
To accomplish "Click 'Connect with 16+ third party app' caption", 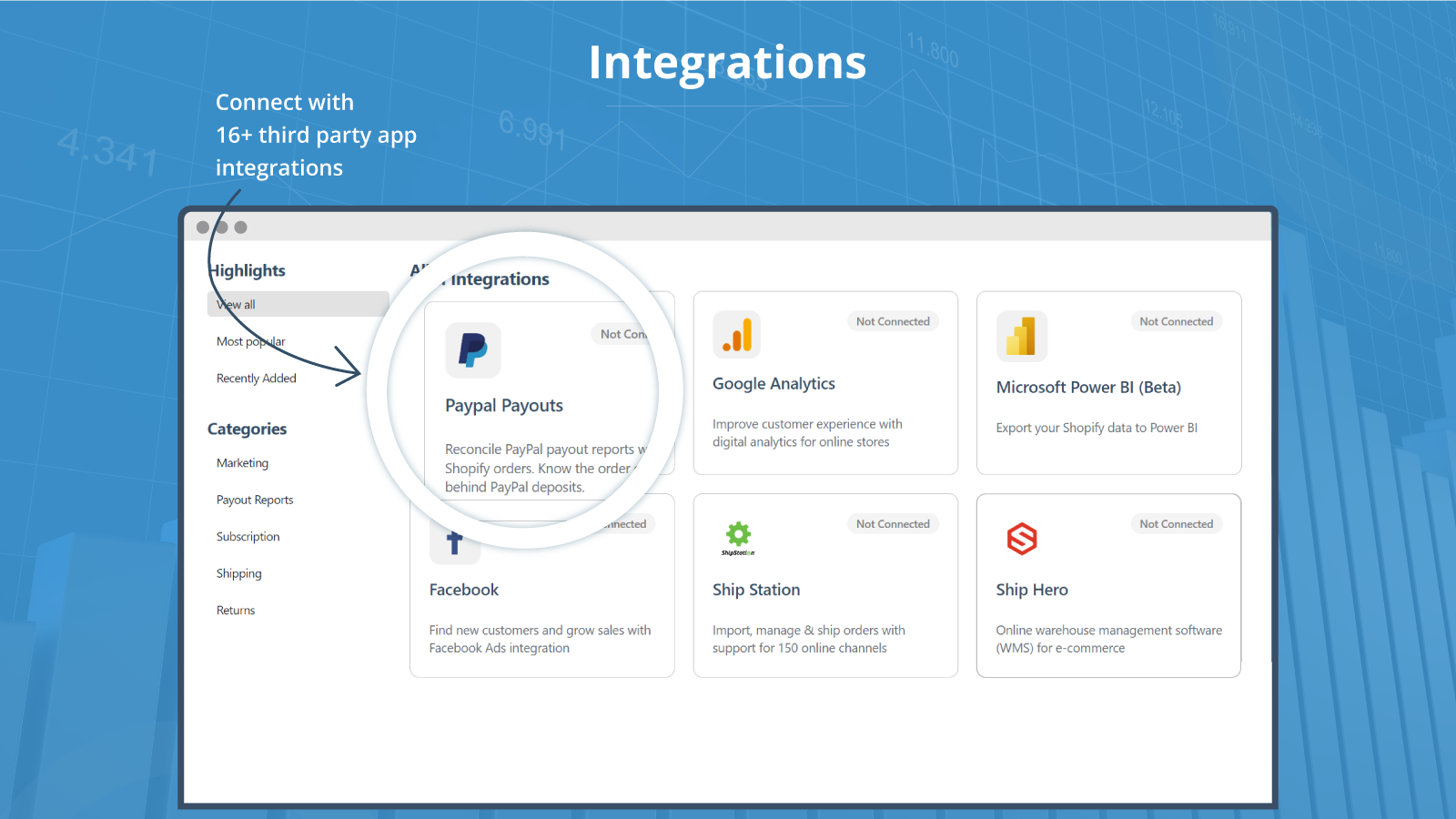I will (316, 135).
